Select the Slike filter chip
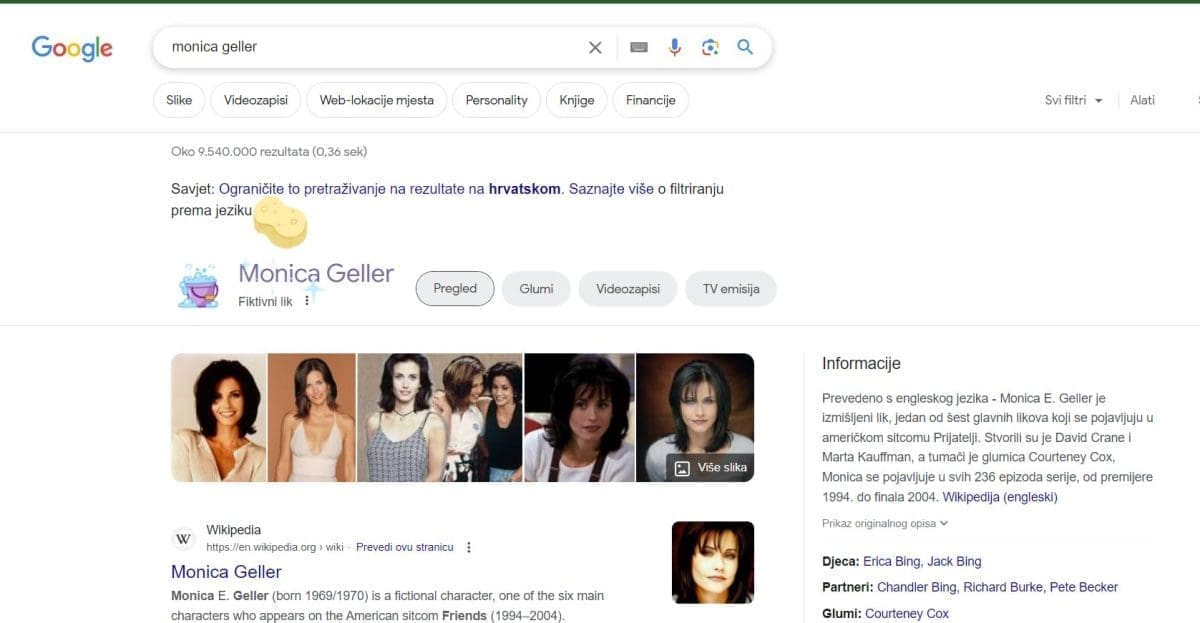Screen dimensions: 1200x623 (178, 100)
